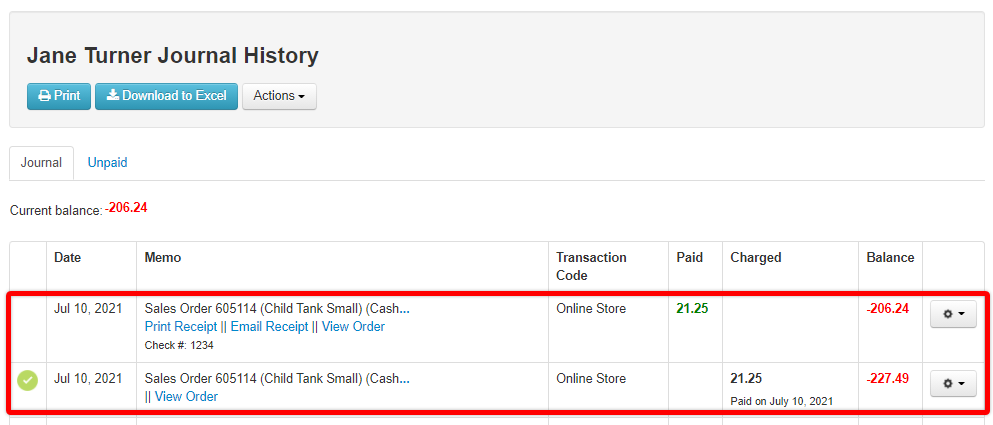Open gear menu for the -206.24 balance row
The width and height of the screenshot is (993, 425).
click(953, 314)
